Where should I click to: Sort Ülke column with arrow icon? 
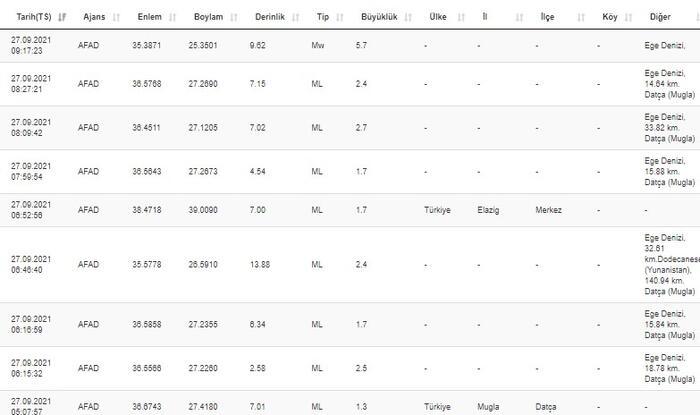461,17
